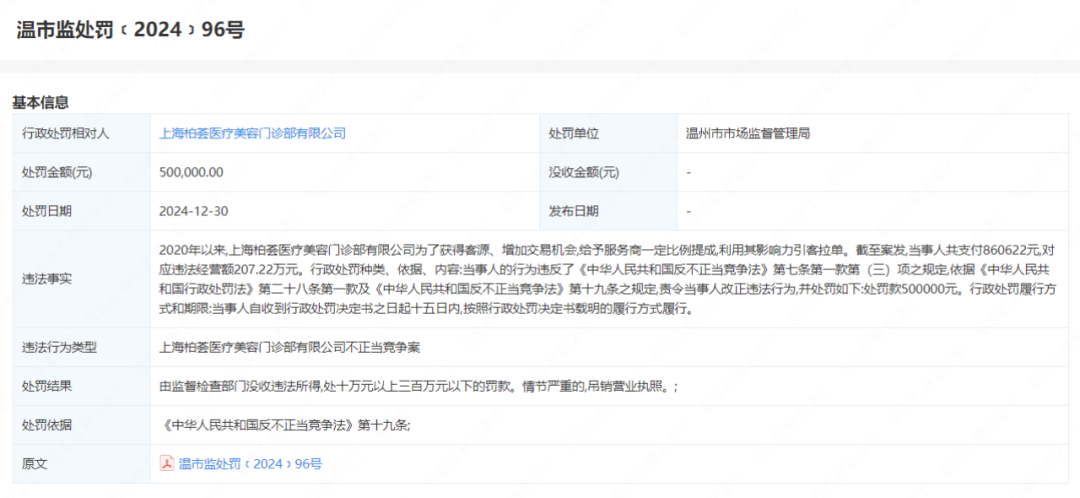Select the page title 温市监处罚〔2024〕96号
The image size is (1080, 498).
click(131, 30)
